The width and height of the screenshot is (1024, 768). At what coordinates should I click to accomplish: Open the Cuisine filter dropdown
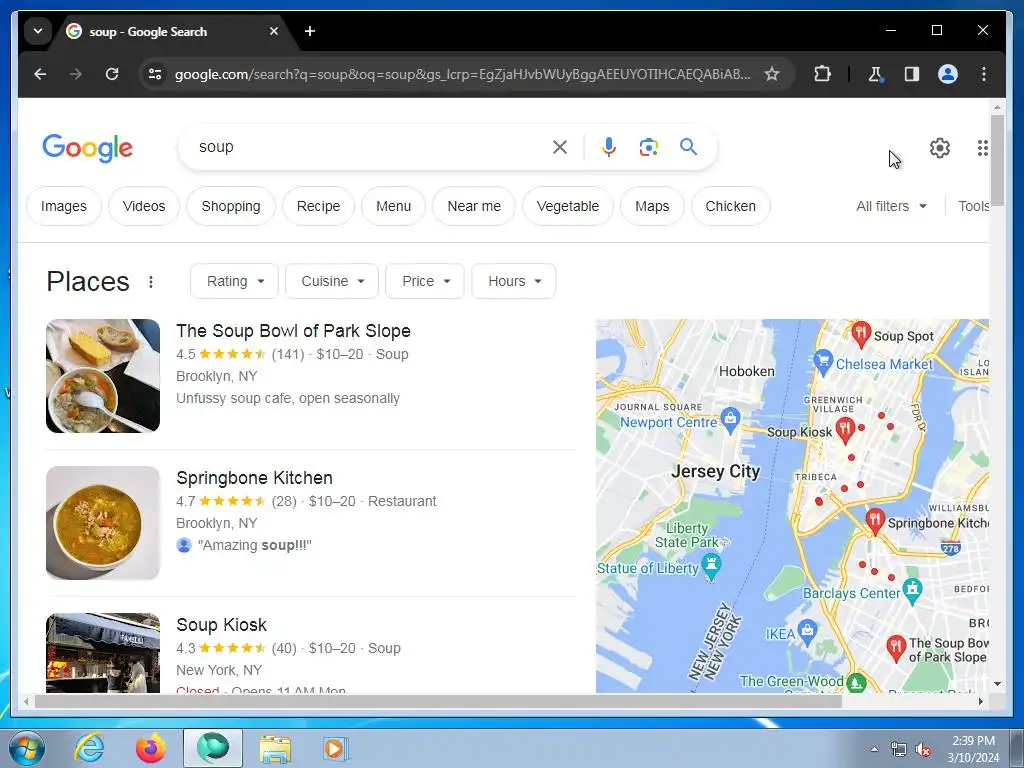(x=332, y=281)
